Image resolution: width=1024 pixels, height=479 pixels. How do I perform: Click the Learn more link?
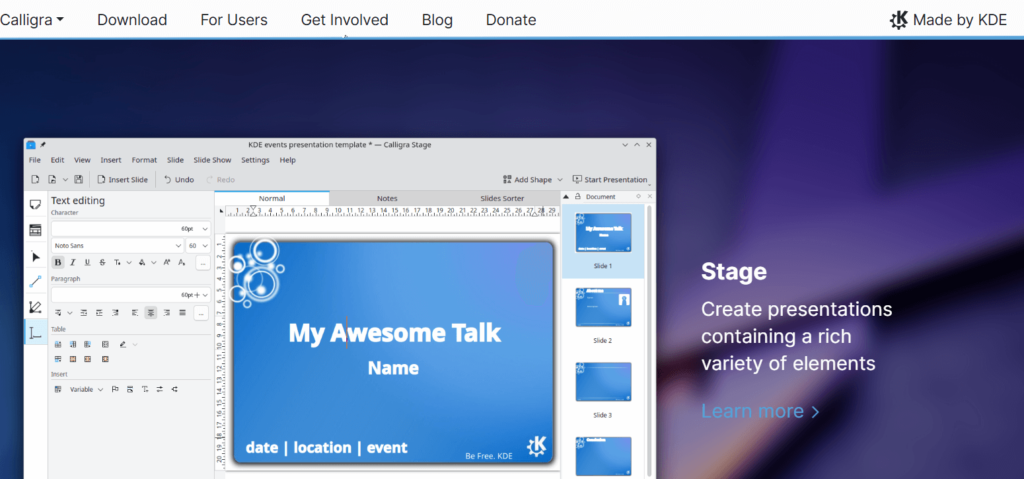pos(760,411)
